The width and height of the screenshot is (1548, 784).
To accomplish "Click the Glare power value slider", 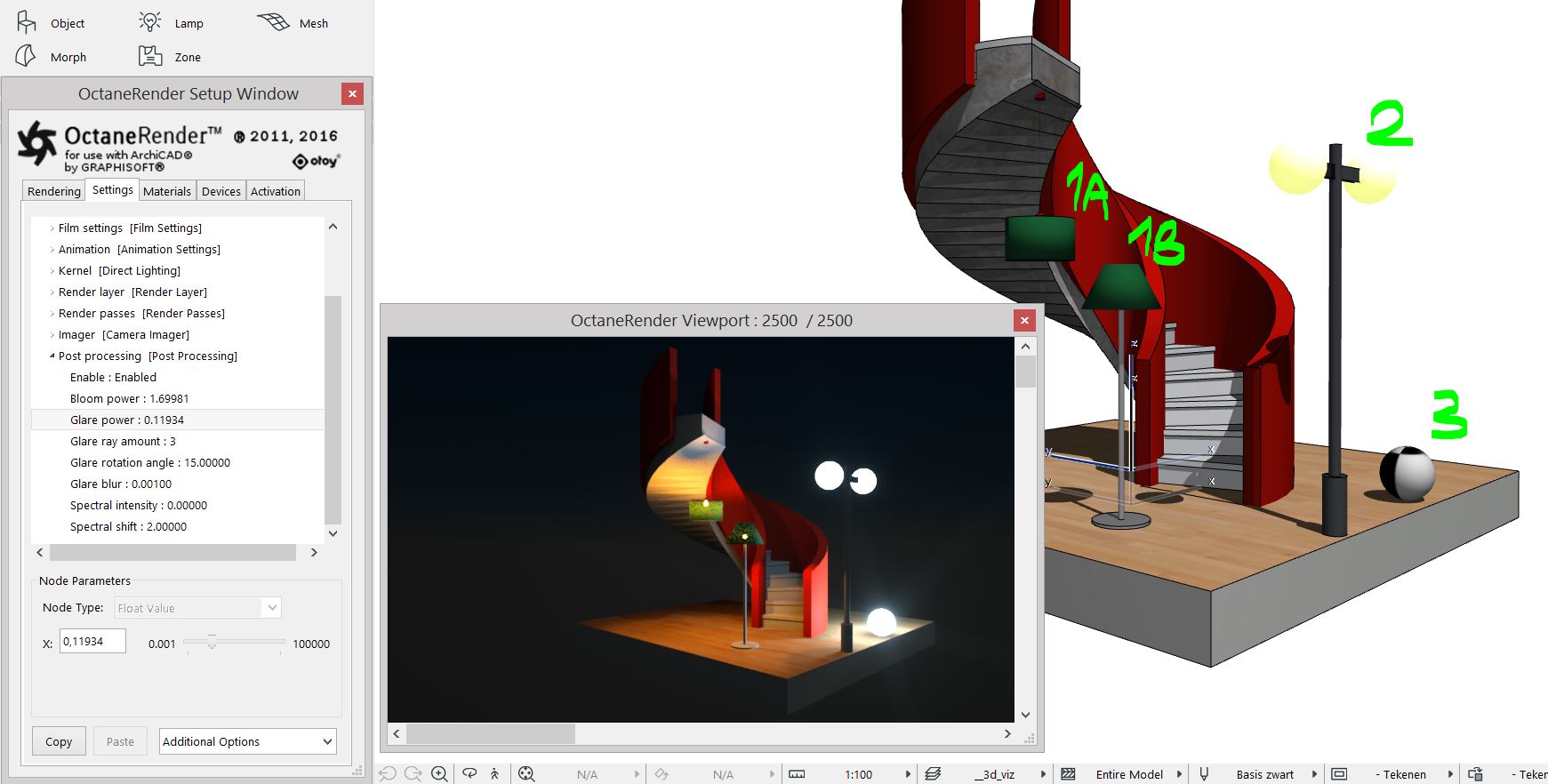I will coord(212,643).
